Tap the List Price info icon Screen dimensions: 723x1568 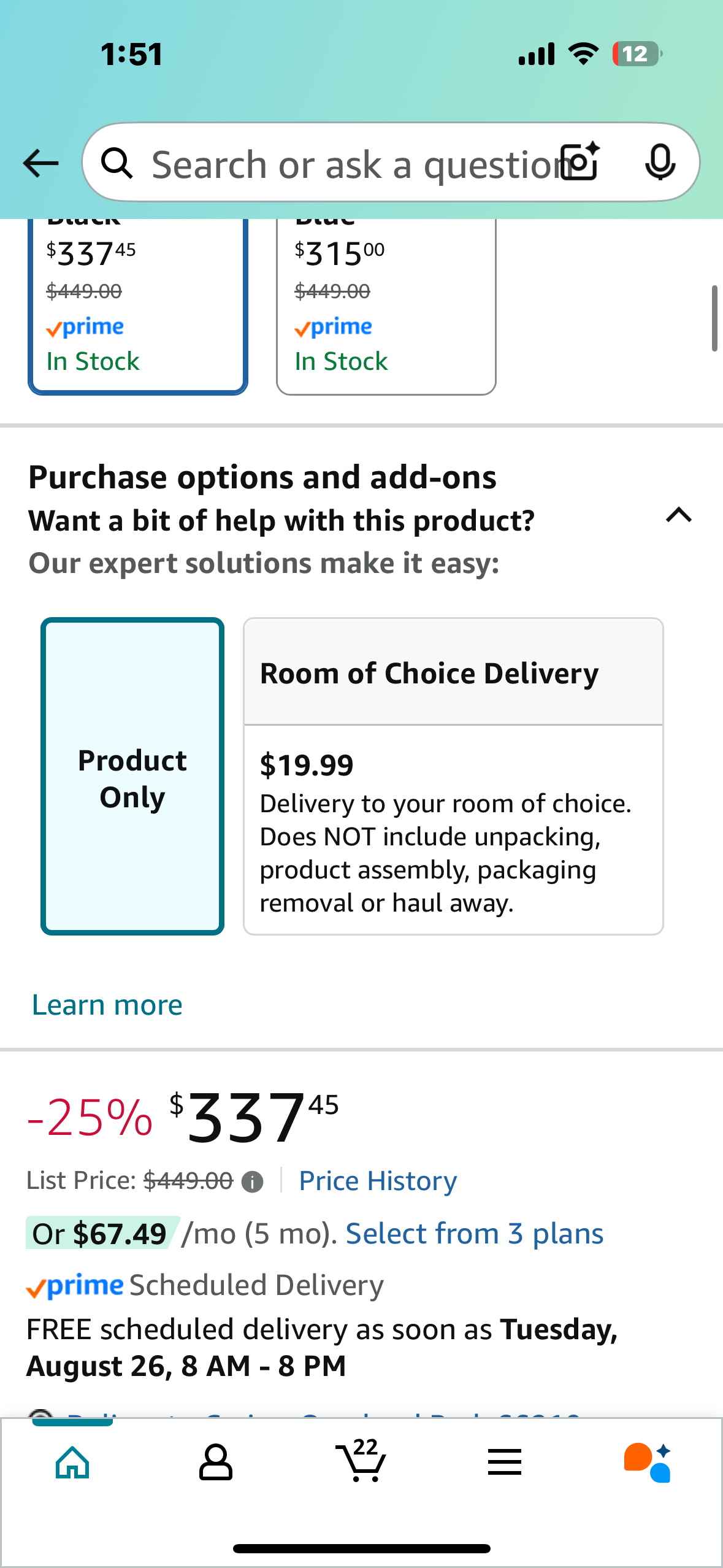(x=252, y=1181)
